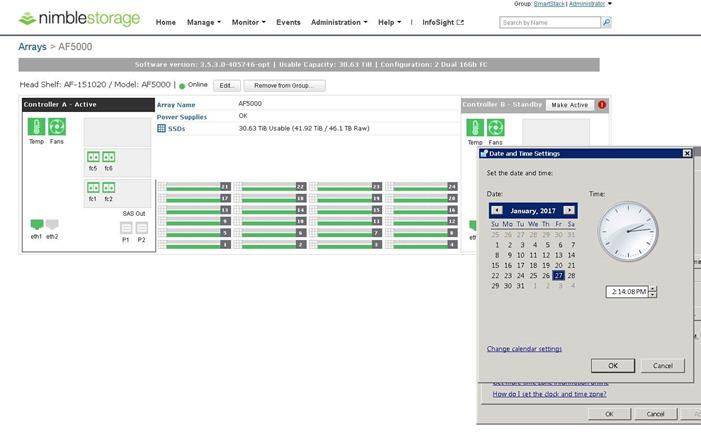
Task: Select the fc6 port icon
Action: click(x=109, y=157)
